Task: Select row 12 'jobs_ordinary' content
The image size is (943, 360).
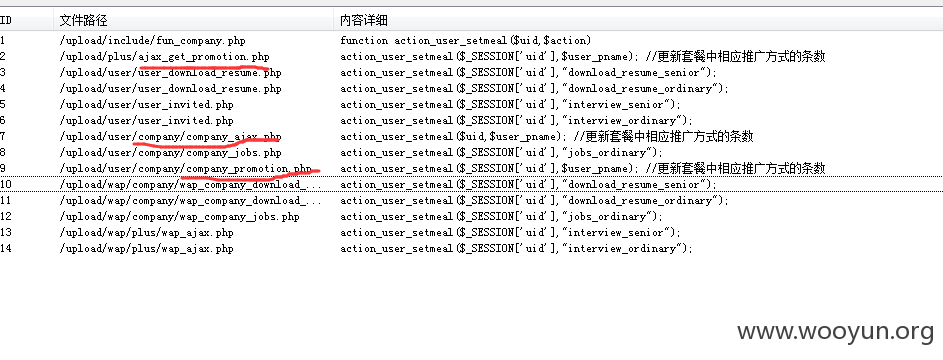Action: [502, 216]
